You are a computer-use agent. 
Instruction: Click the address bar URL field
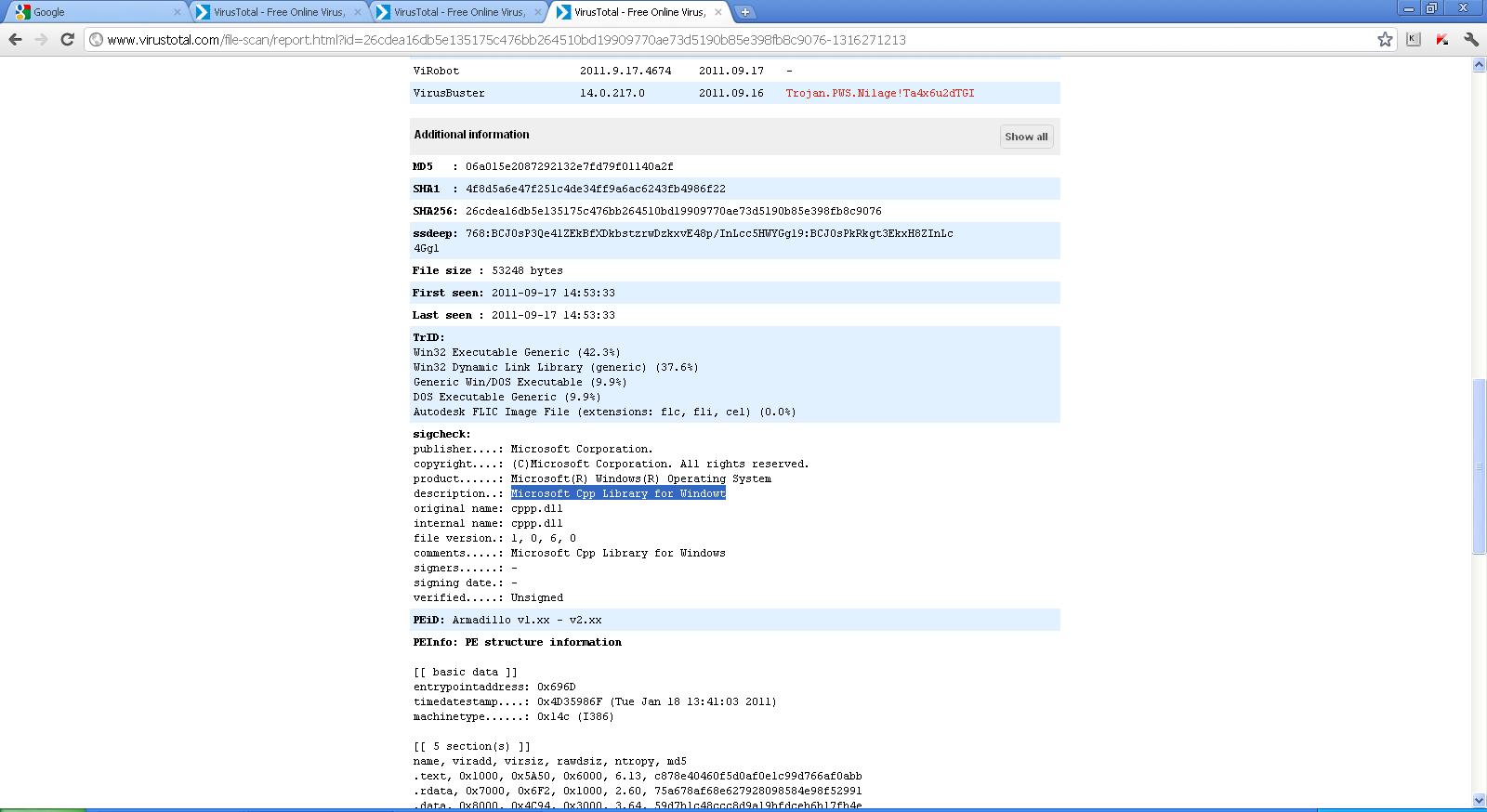(739, 40)
